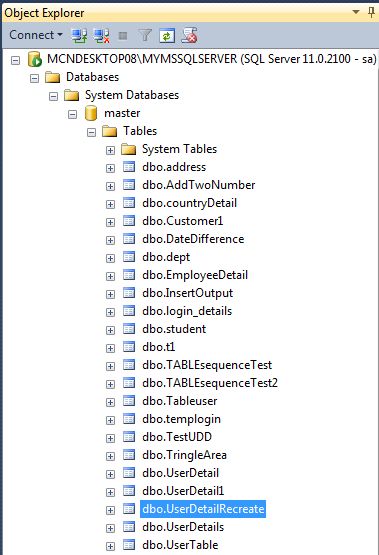
Task: Select the server name MCNDESKTOP08\MYMSSQLSERVER
Action: click(x=142, y=59)
